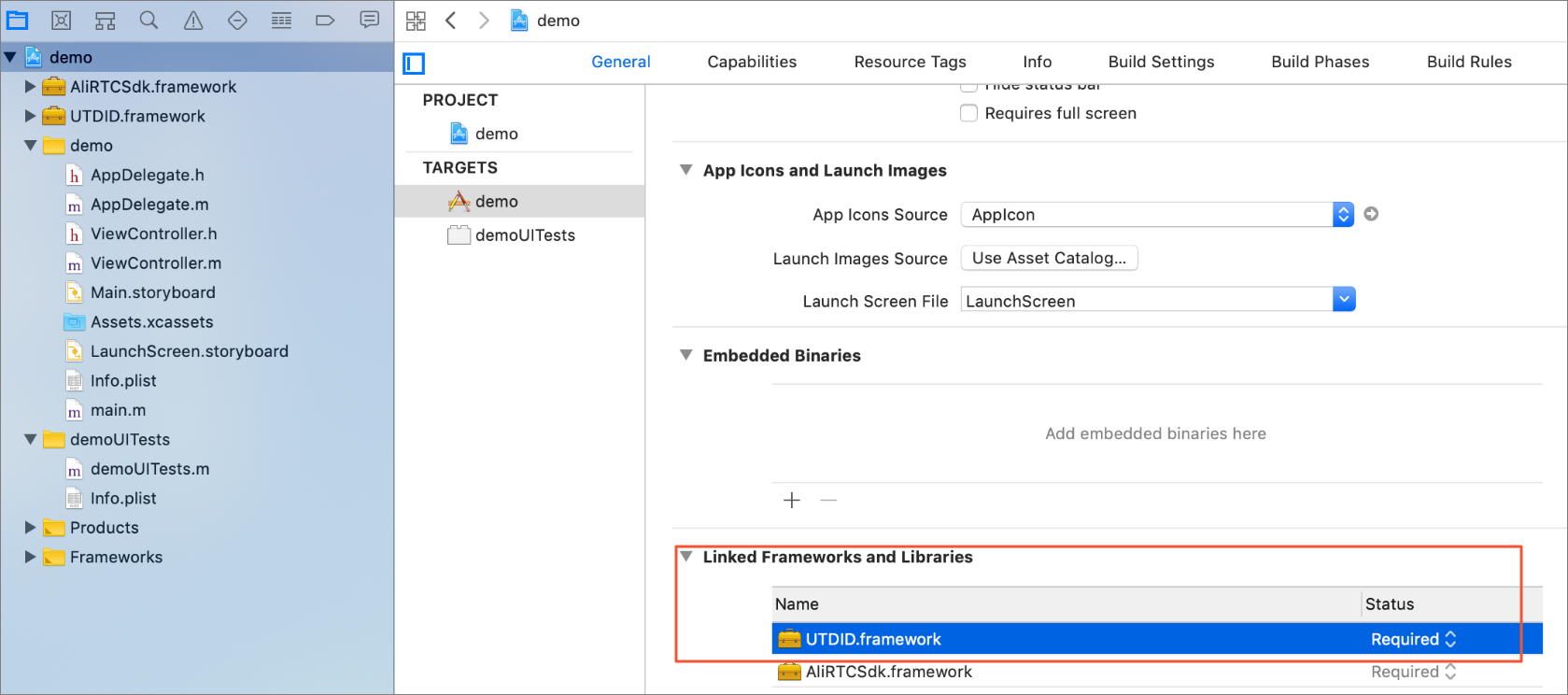
Task: Click the Use Asset Catalog button
Action: point(1050,258)
